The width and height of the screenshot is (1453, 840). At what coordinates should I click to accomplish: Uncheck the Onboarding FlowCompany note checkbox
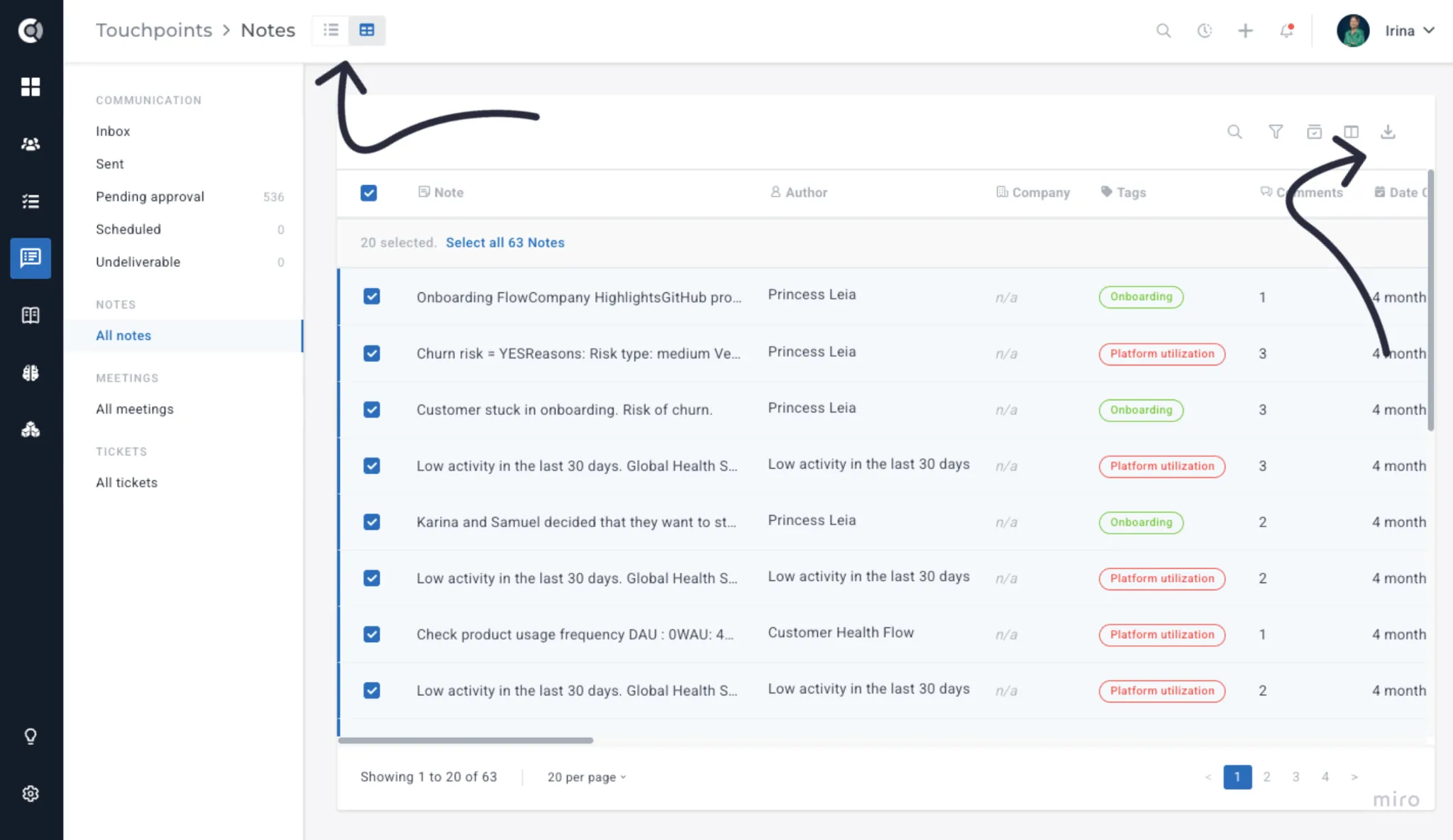pos(372,297)
